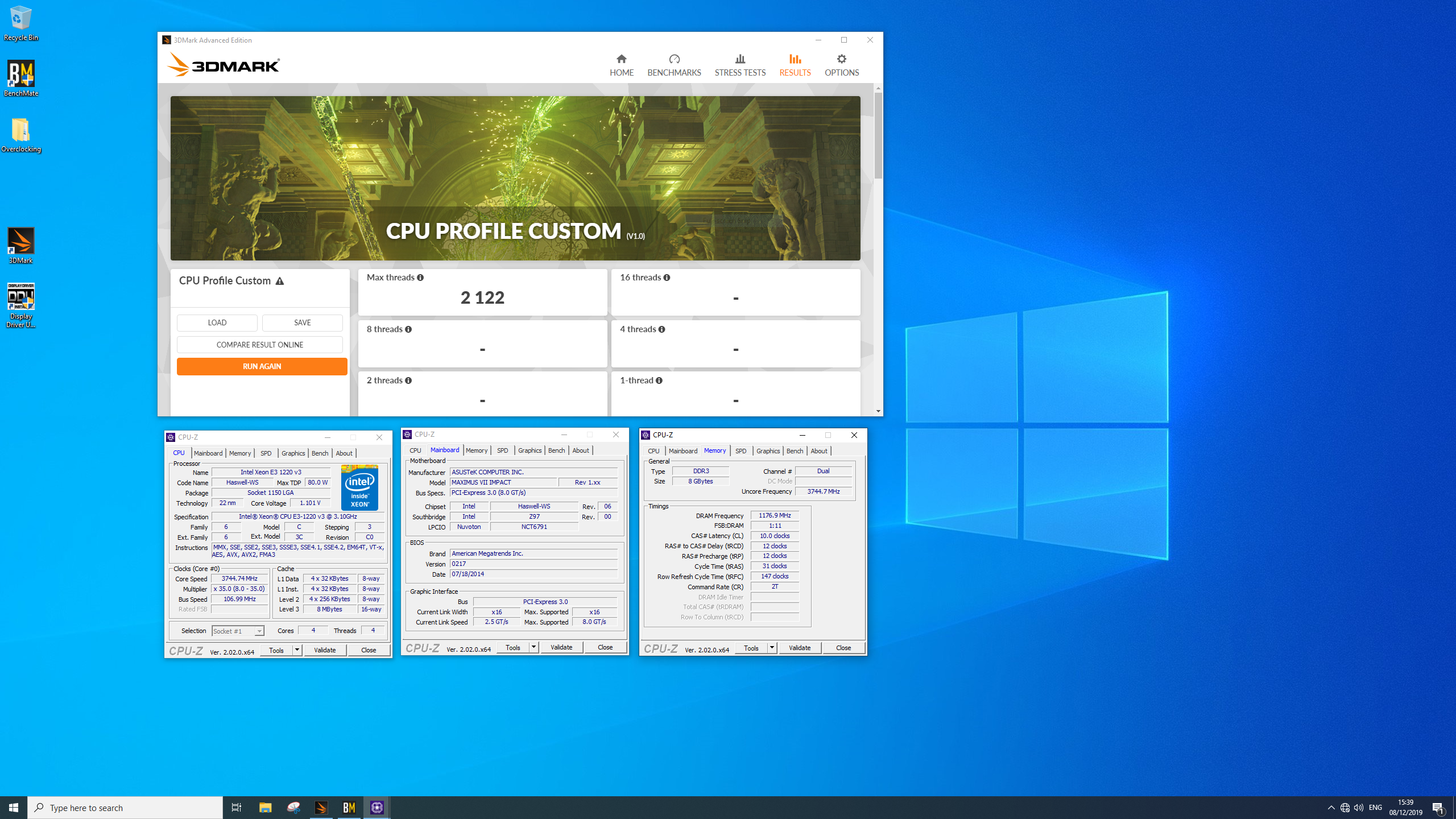
Task: Open BENCHMARKS in 3DMark navigation
Action: tap(674, 65)
